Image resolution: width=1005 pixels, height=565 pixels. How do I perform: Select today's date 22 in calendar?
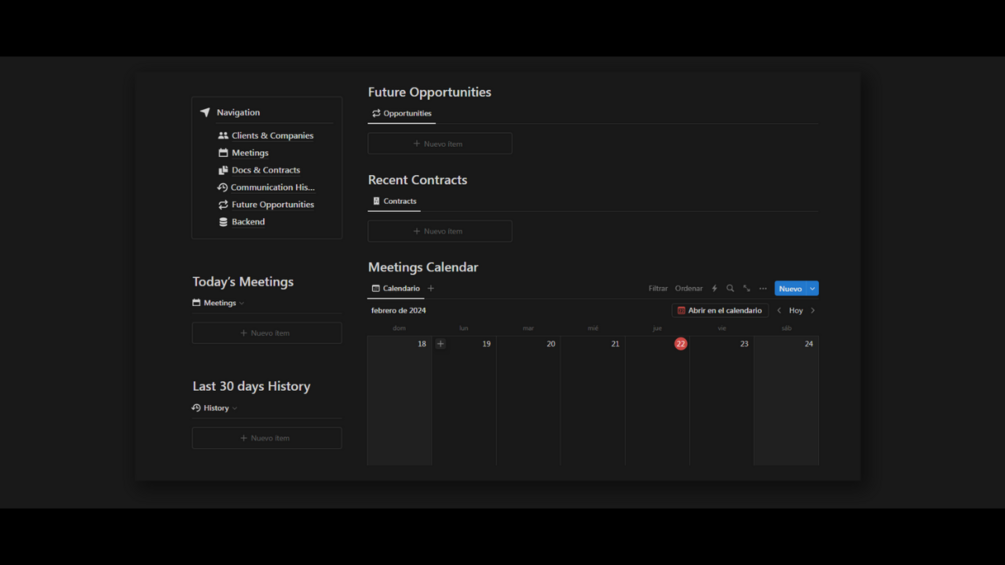[x=681, y=344]
